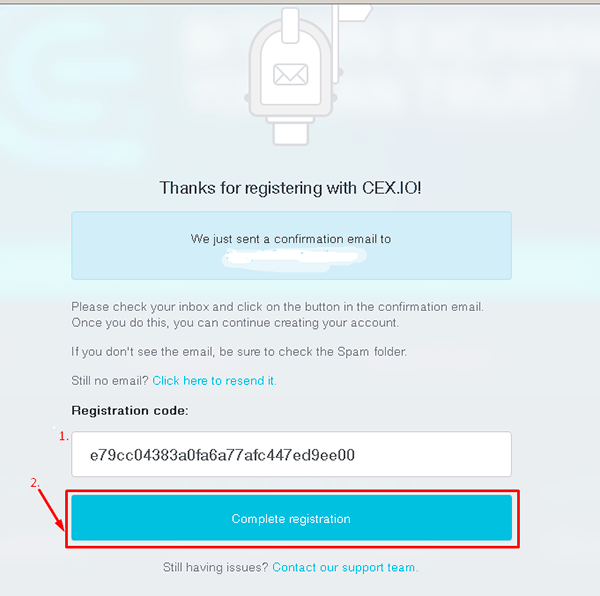Screen dimensions: 600x596
Task: Open the "Click here to resend it" link
Action: tap(214, 381)
